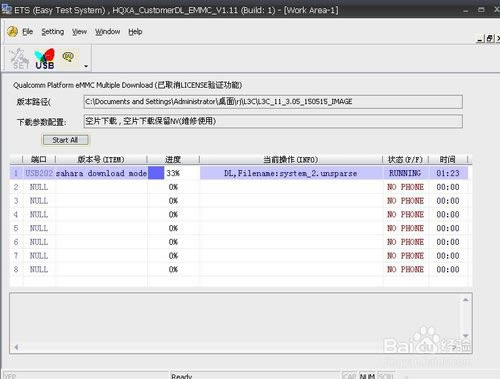Click the DL,Filename:system_2.unsparse cell
Image resolution: width=500 pixels, height=379 pixels.
[291, 173]
